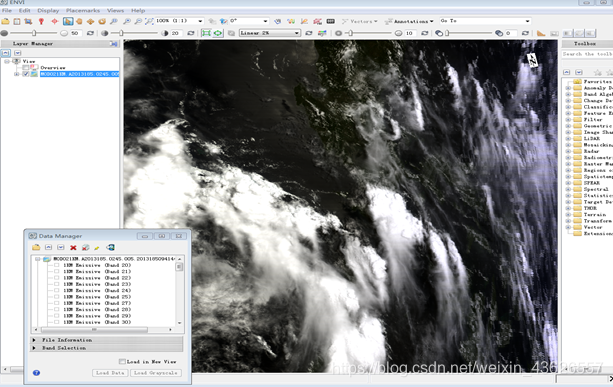The image size is (613, 387).
Task: Expand the File Information section
Action: click(106, 340)
